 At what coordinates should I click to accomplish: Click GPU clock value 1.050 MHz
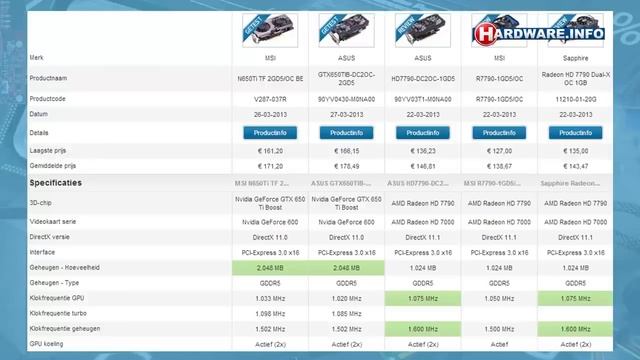click(x=499, y=299)
